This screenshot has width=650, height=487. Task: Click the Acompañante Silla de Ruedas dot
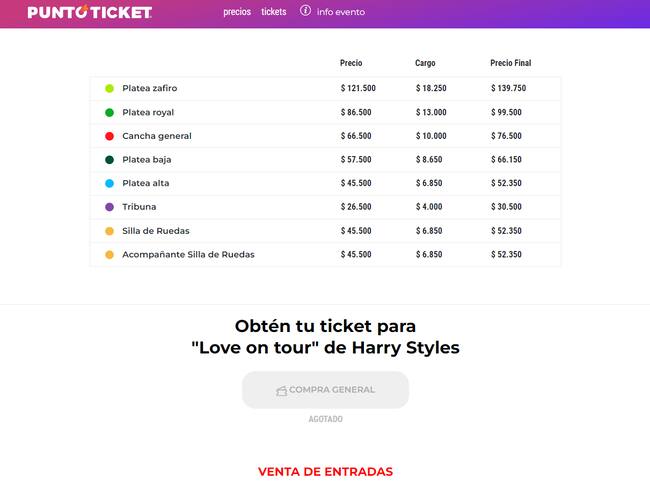pyautogui.click(x=109, y=254)
